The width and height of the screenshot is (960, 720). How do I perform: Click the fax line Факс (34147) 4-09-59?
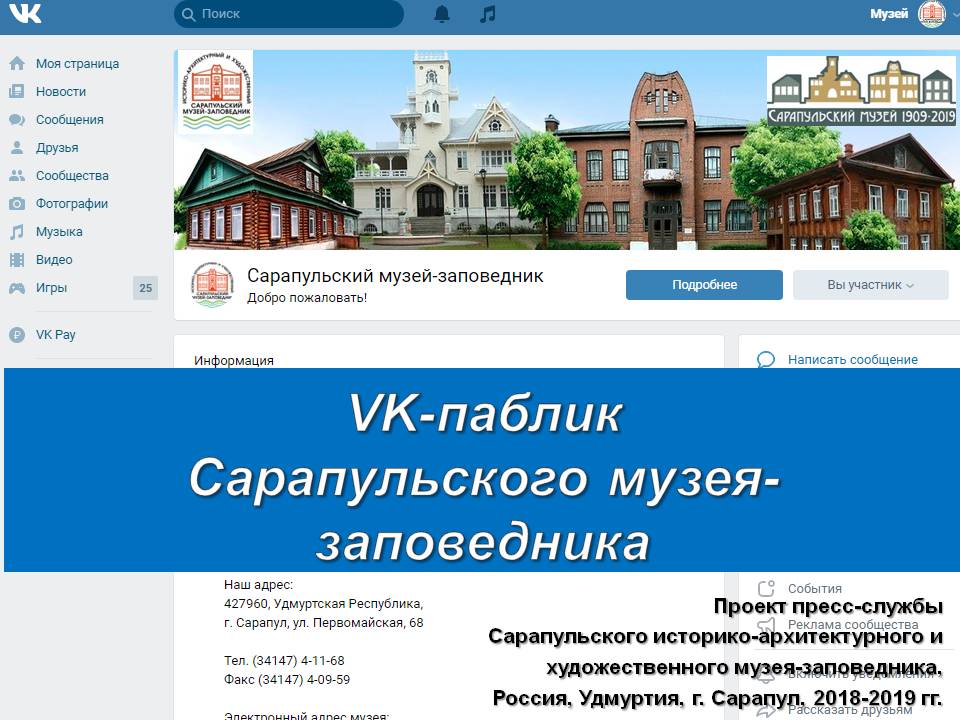pyautogui.click(x=287, y=680)
